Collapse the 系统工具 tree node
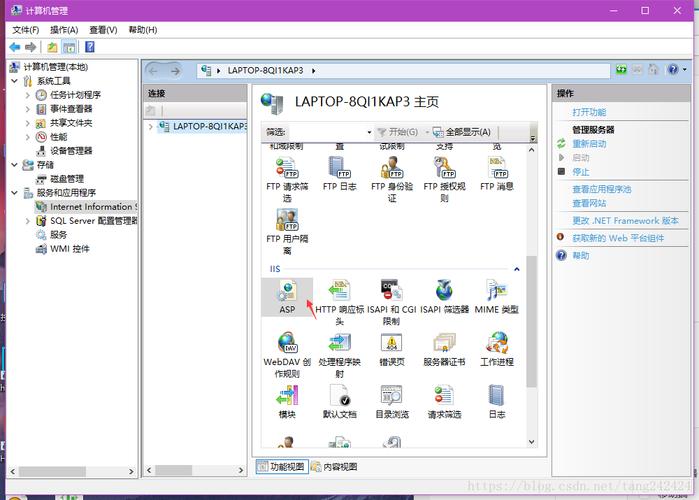The image size is (699, 500). [14, 81]
